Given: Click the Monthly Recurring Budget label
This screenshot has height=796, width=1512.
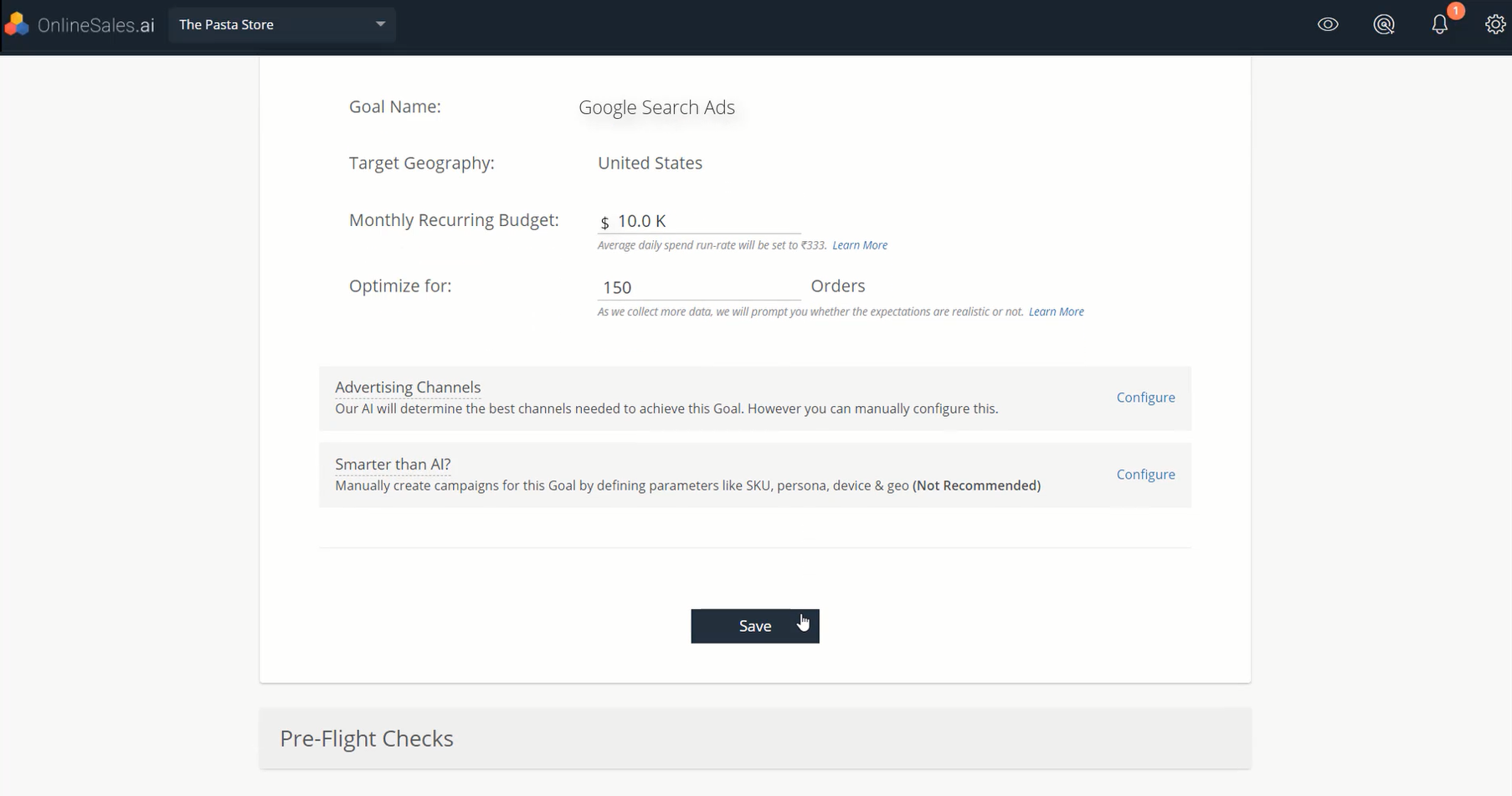Looking at the screenshot, I should [454, 220].
